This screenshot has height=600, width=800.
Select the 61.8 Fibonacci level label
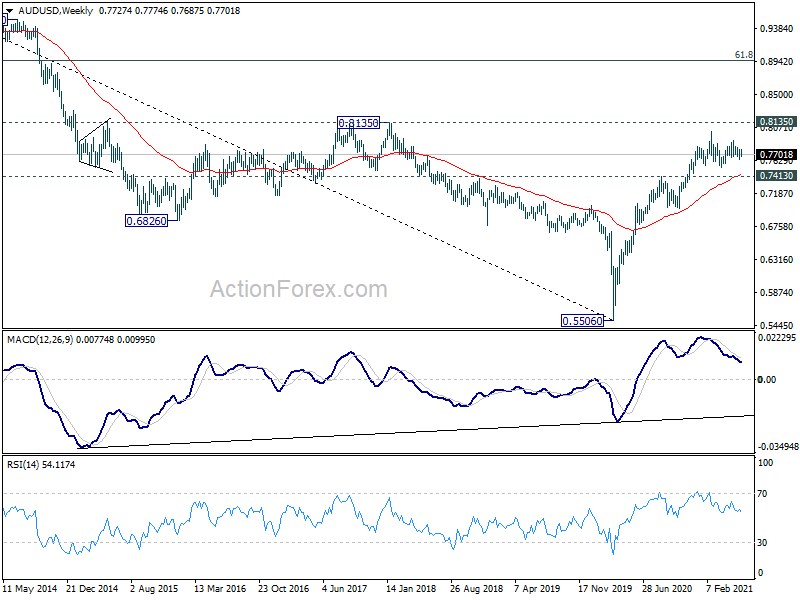point(744,55)
